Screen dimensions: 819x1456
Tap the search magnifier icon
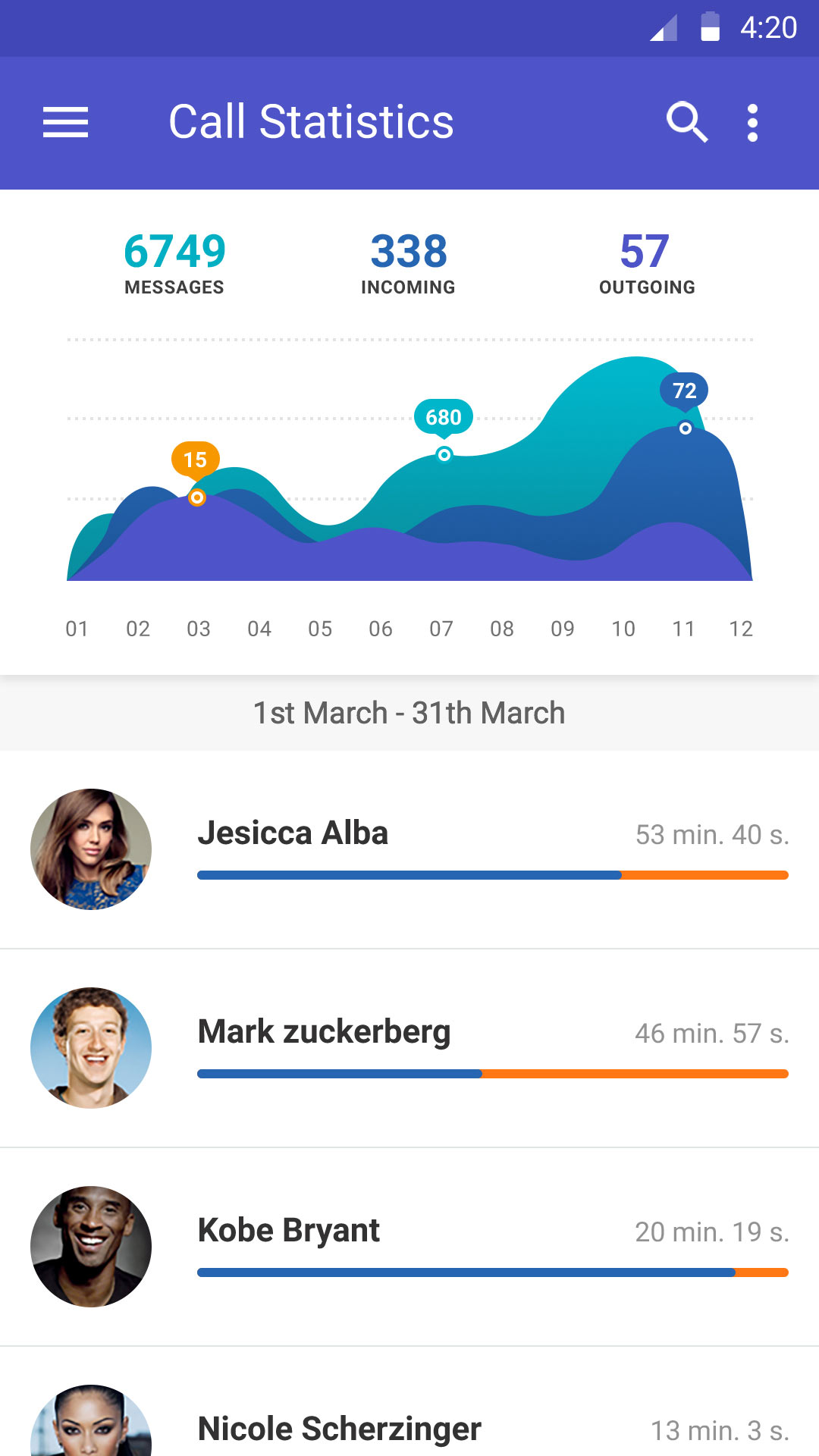coord(686,121)
